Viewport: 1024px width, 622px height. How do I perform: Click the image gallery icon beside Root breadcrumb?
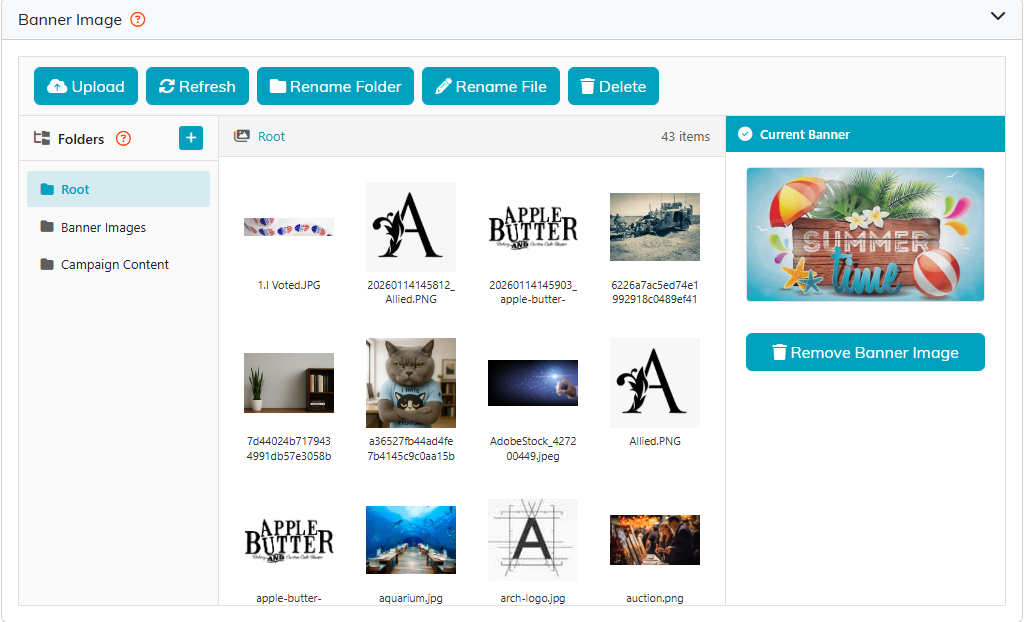click(242, 136)
